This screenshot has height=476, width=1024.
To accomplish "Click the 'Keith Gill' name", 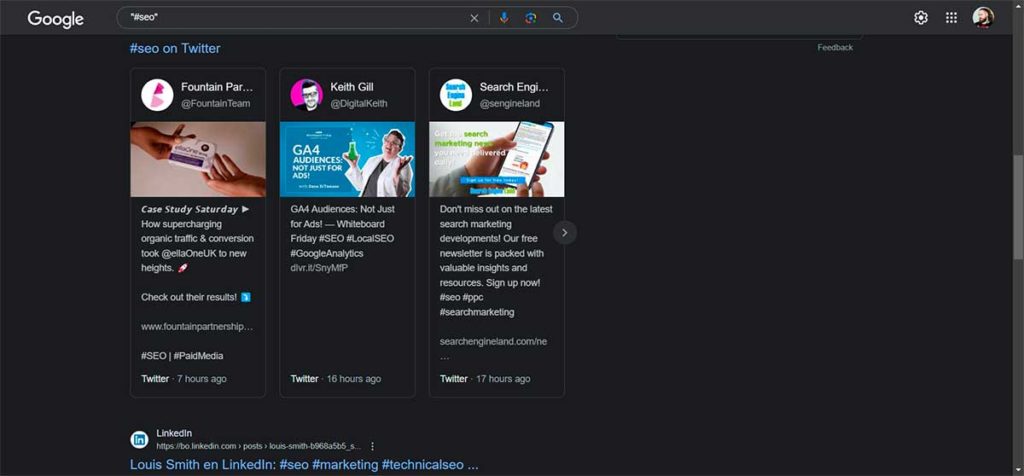I will coord(352,87).
